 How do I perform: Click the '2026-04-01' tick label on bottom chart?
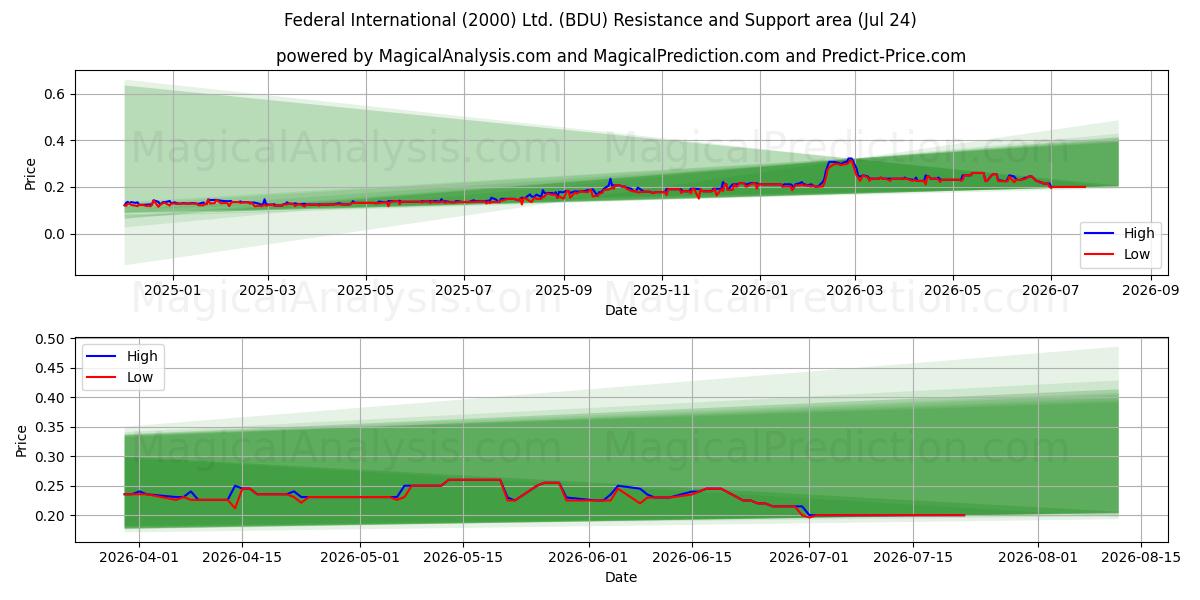(x=139, y=559)
